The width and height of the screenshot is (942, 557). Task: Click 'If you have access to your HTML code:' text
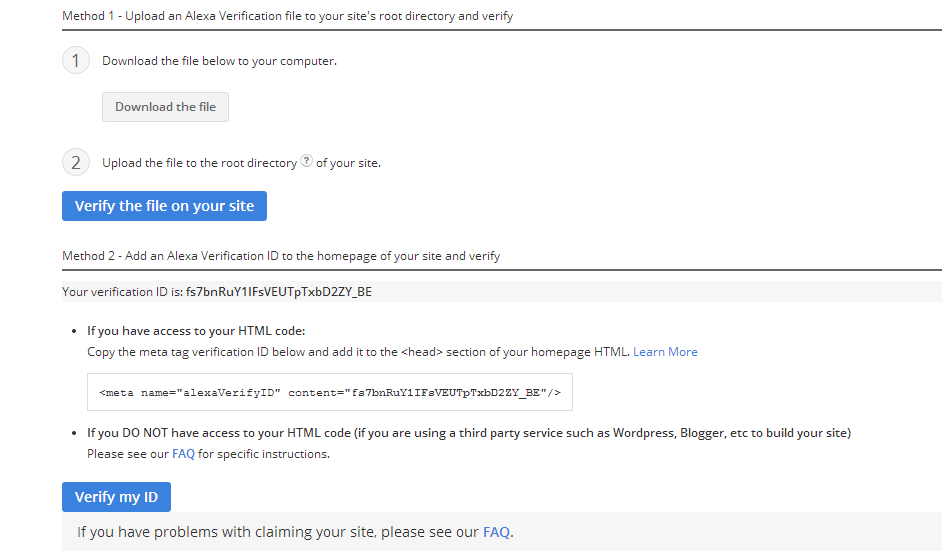coord(196,331)
